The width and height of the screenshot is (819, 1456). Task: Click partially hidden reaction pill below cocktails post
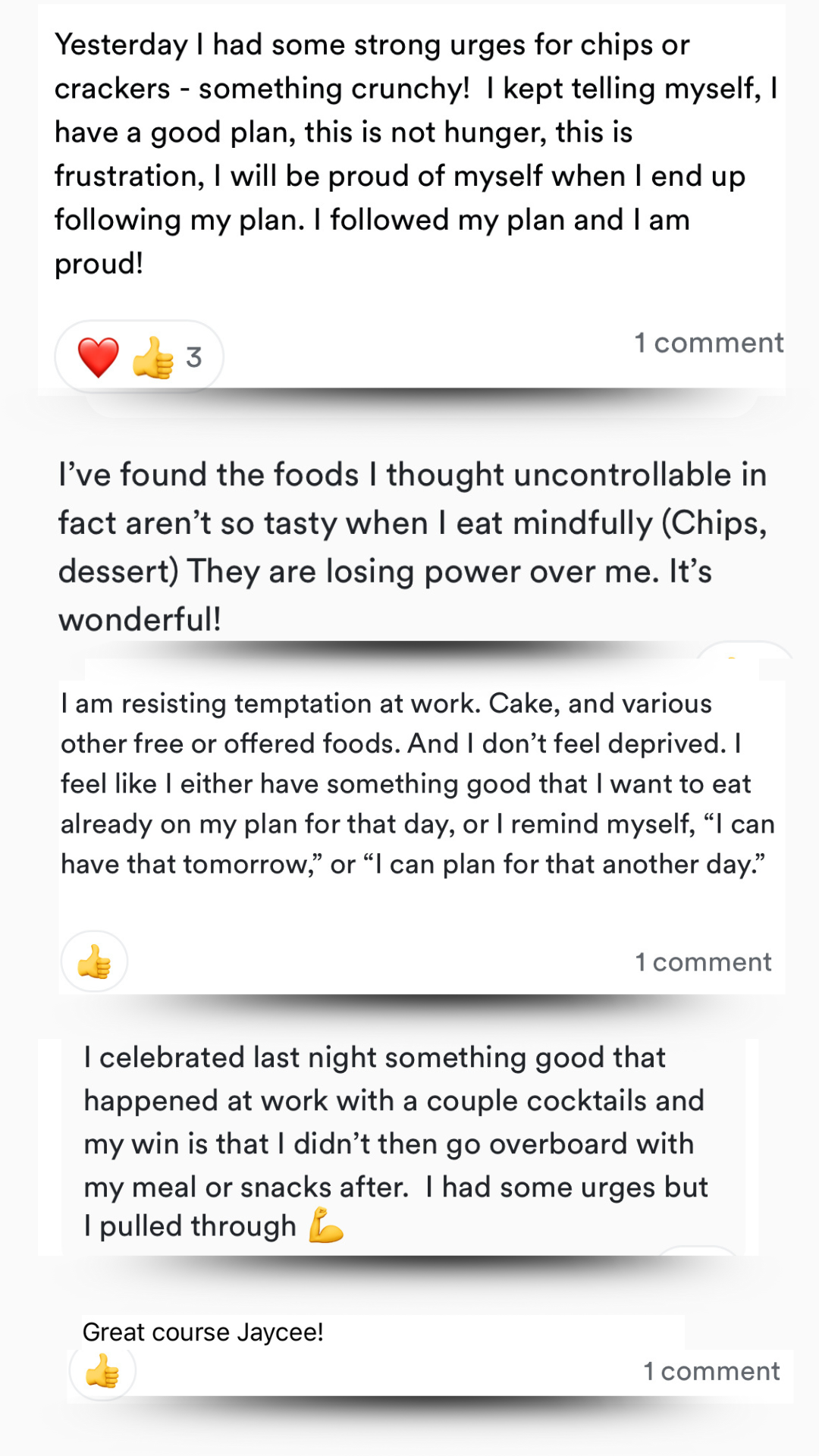698,1251
